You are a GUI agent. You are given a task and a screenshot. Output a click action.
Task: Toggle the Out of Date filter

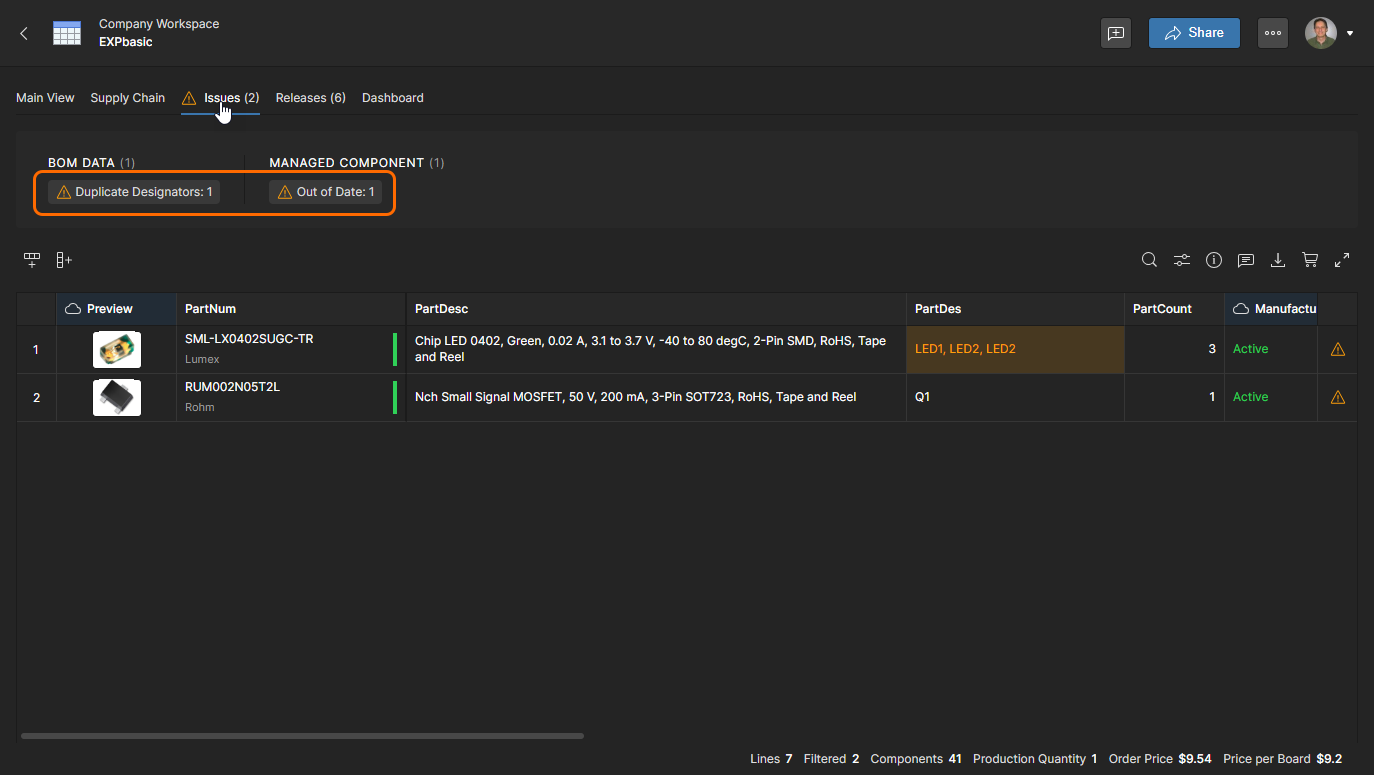[x=325, y=192]
